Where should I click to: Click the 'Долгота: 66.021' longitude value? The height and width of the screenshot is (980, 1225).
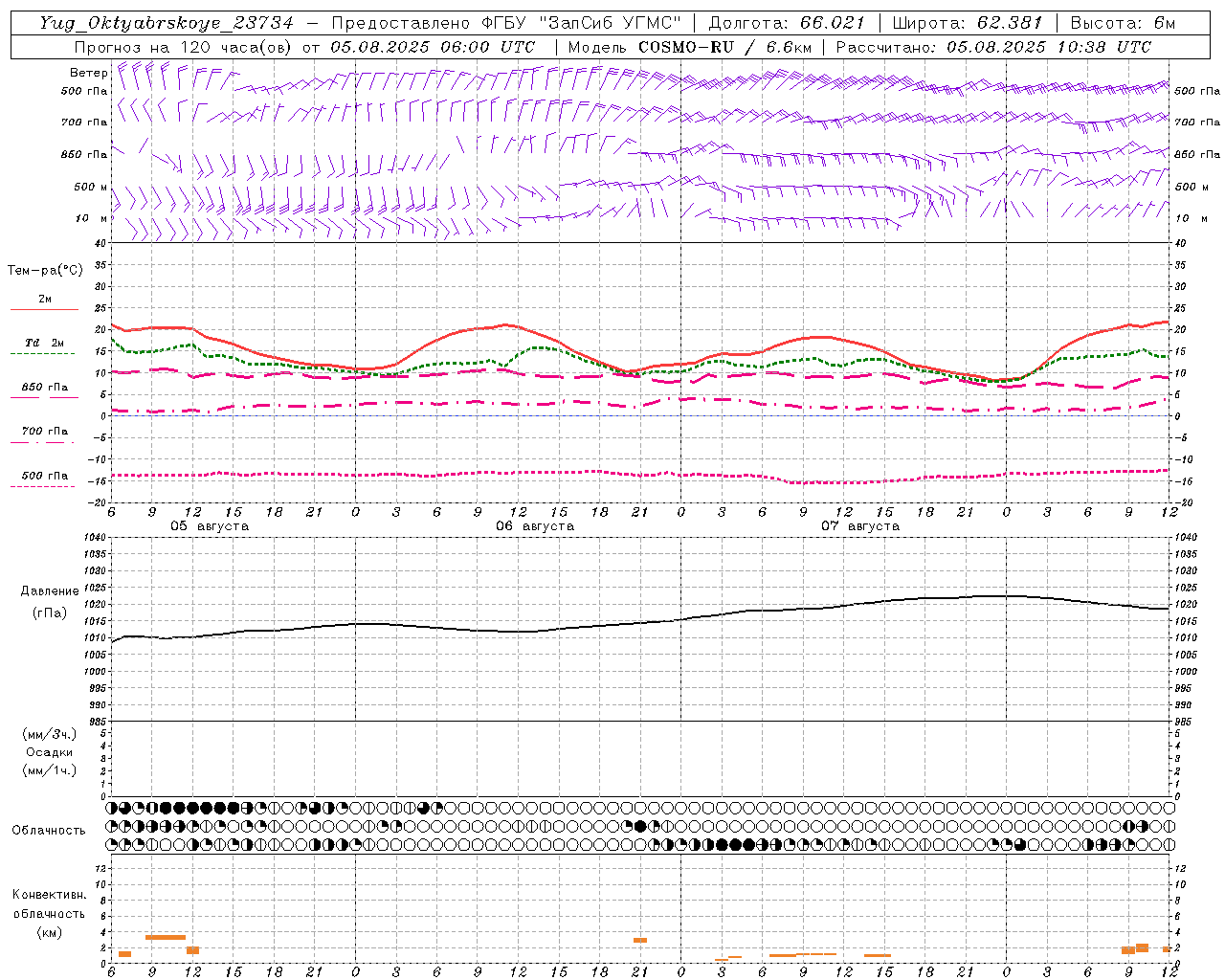(787, 23)
